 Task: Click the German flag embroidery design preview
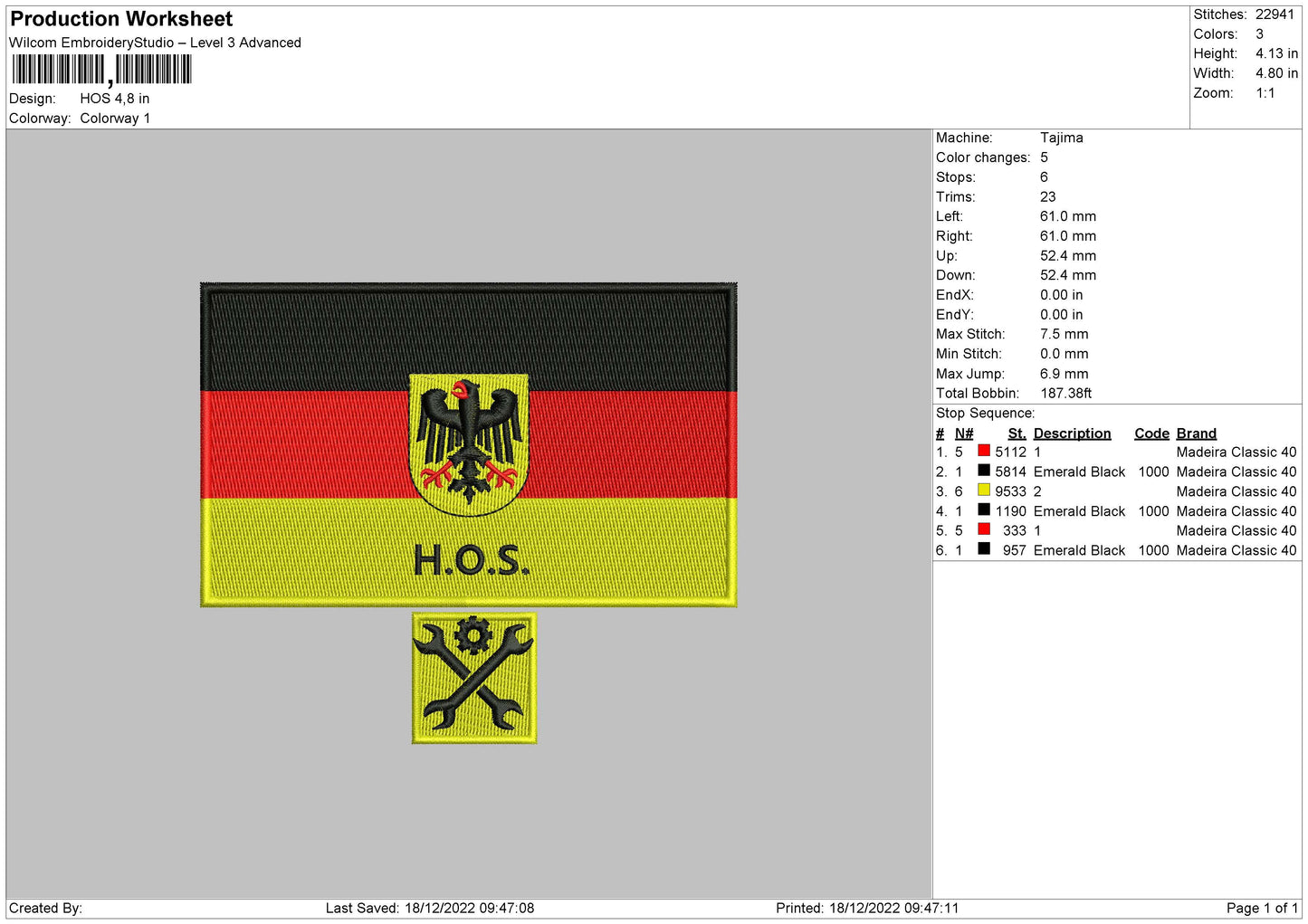click(469, 444)
